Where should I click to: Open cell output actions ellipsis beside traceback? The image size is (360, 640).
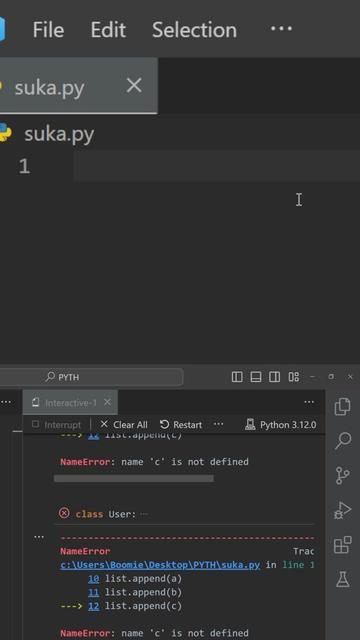[39, 537]
